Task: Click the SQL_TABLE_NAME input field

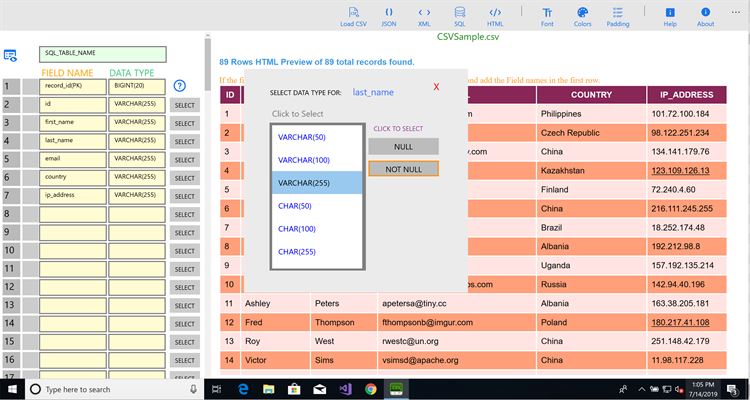Action: 103,54
